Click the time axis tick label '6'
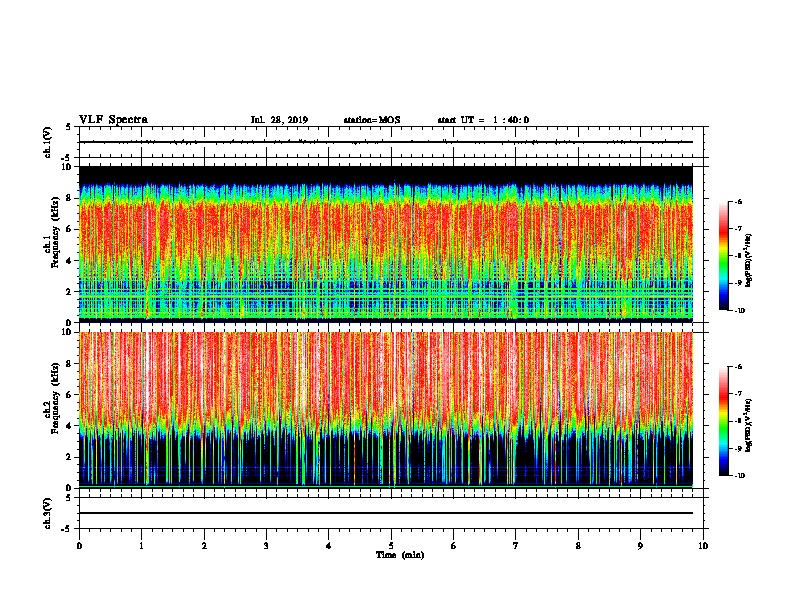This screenshot has width=792, height=612. click(454, 546)
